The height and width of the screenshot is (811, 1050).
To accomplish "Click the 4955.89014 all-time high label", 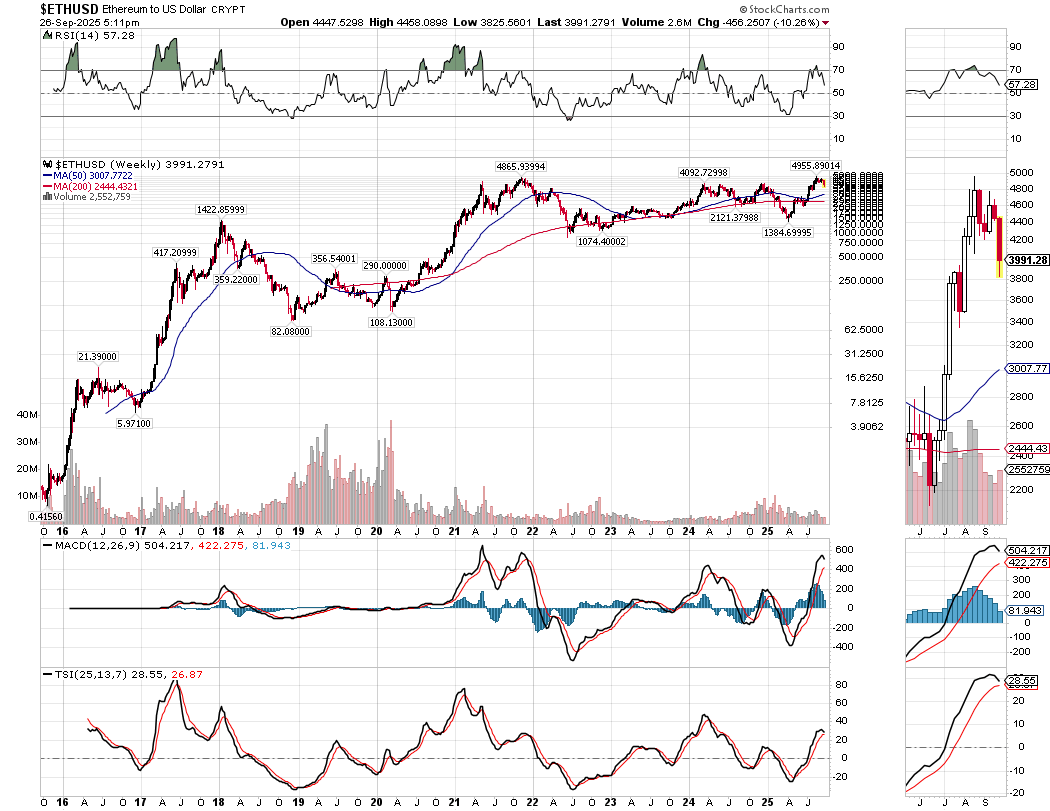I will [812, 165].
